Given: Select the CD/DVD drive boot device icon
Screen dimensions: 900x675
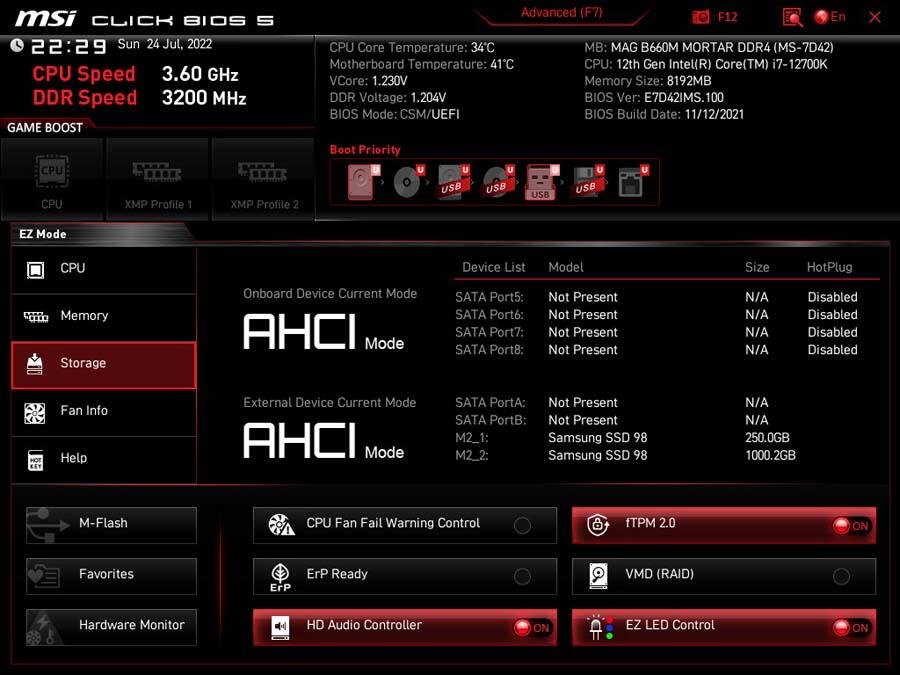Looking at the screenshot, I should [x=408, y=182].
